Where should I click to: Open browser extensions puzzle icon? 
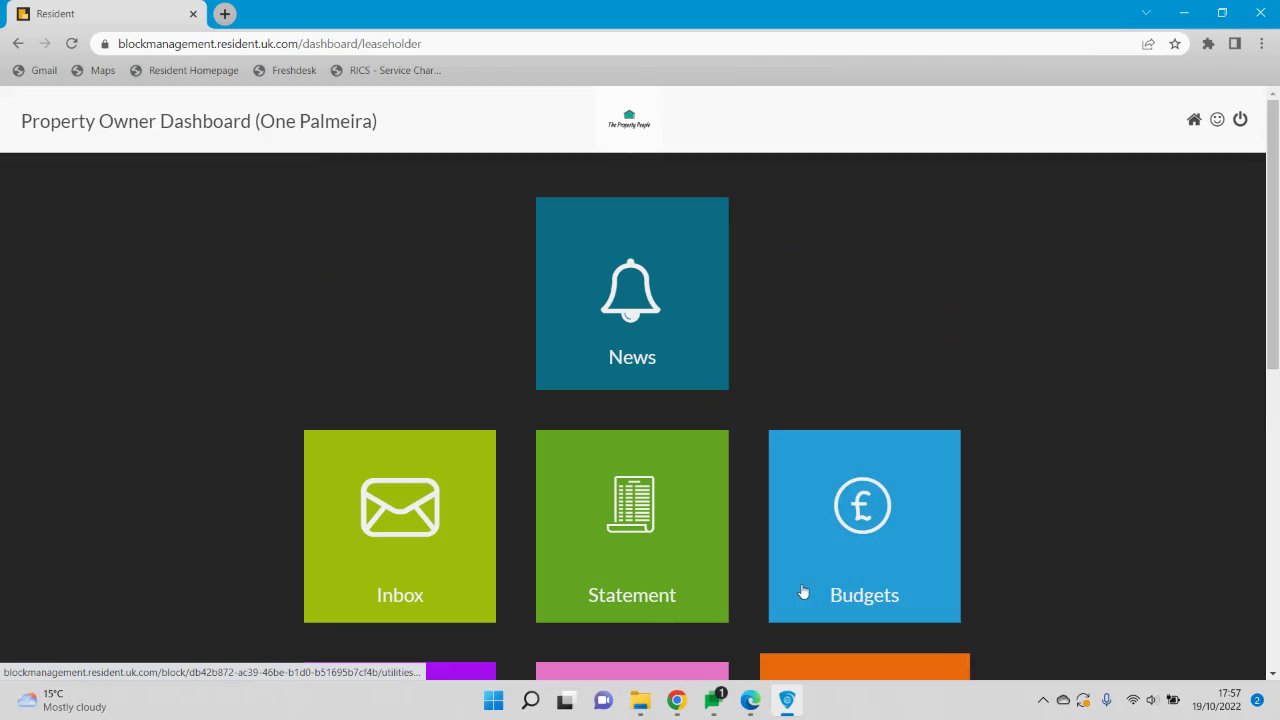point(1208,44)
